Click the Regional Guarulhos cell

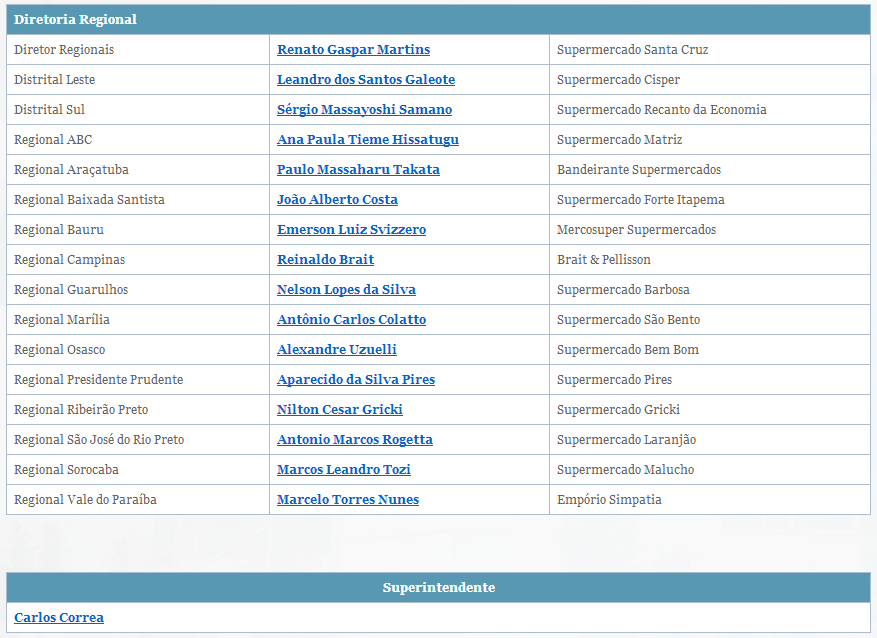pyautogui.click(x=138, y=290)
